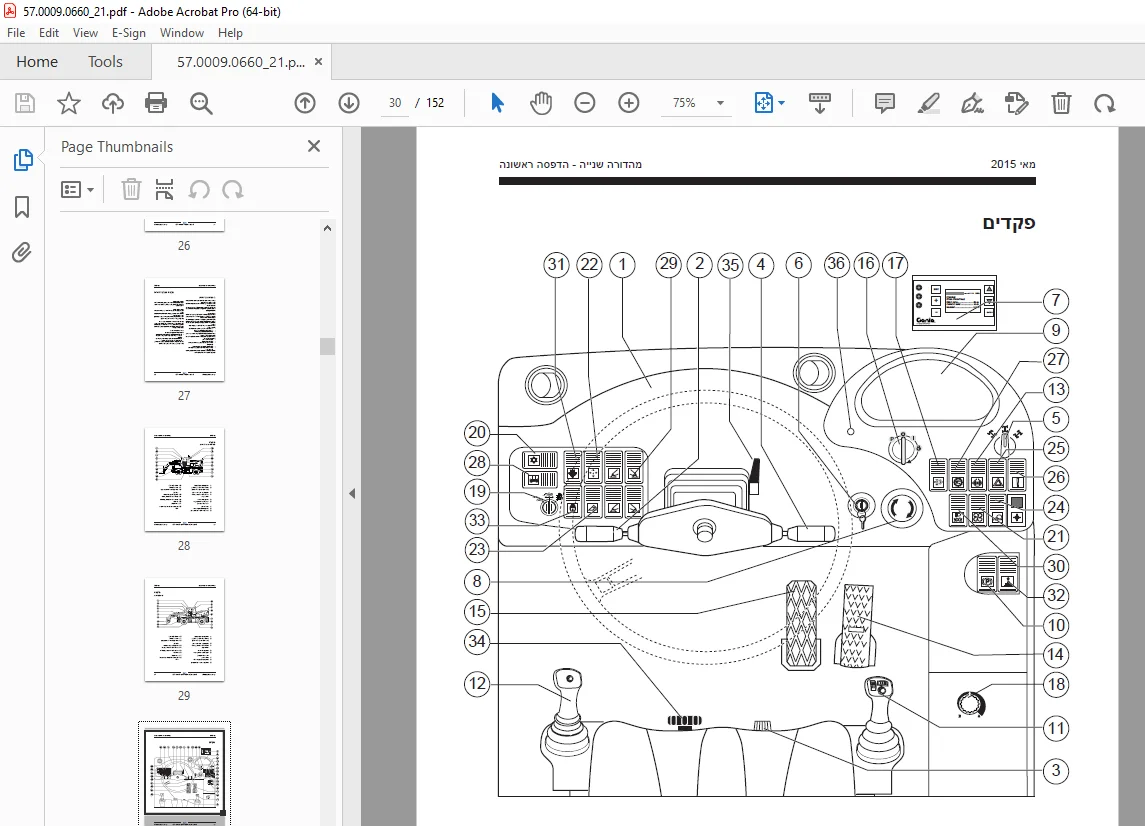
Task: Open thumbnail options dropdown menu
Action: (77, 190)
